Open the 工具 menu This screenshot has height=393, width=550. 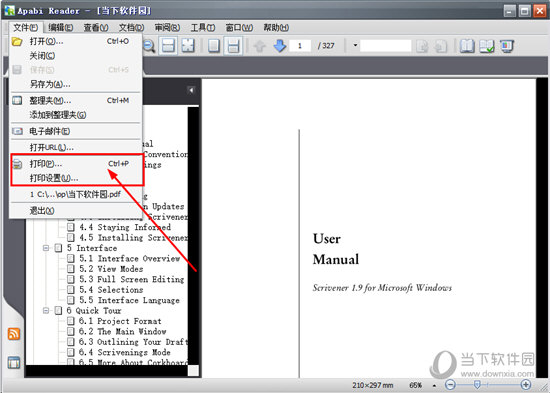203,27
